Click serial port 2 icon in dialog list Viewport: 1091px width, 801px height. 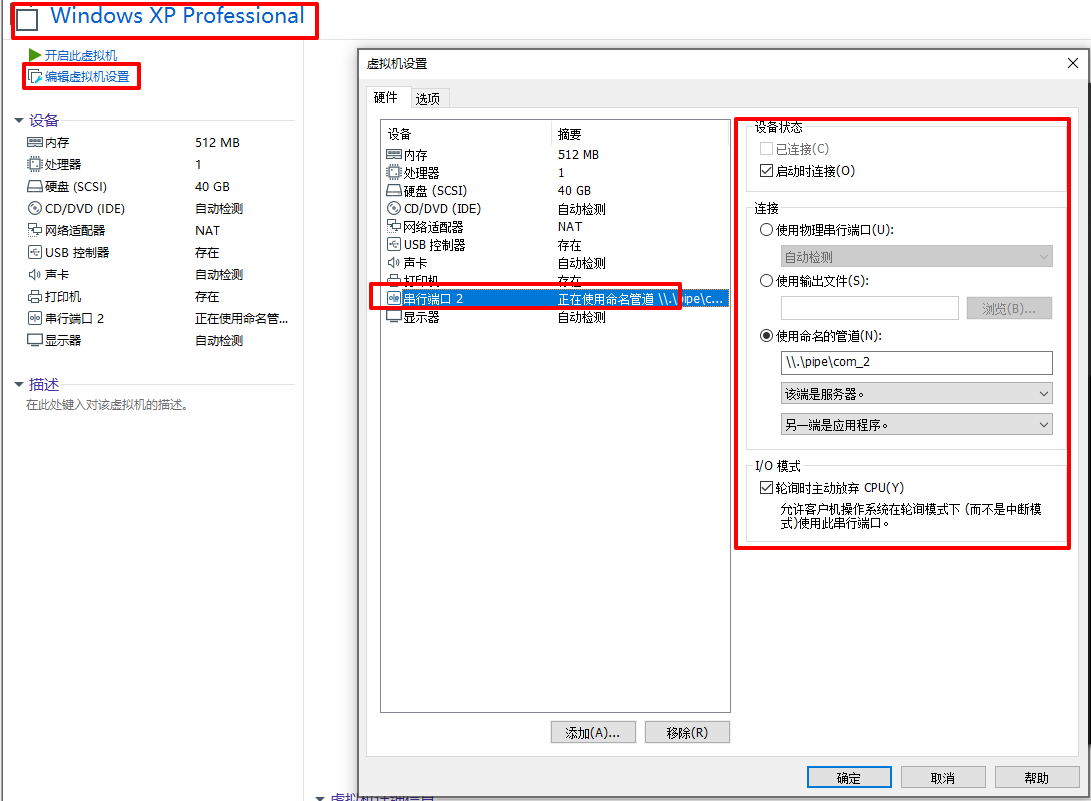394,299
